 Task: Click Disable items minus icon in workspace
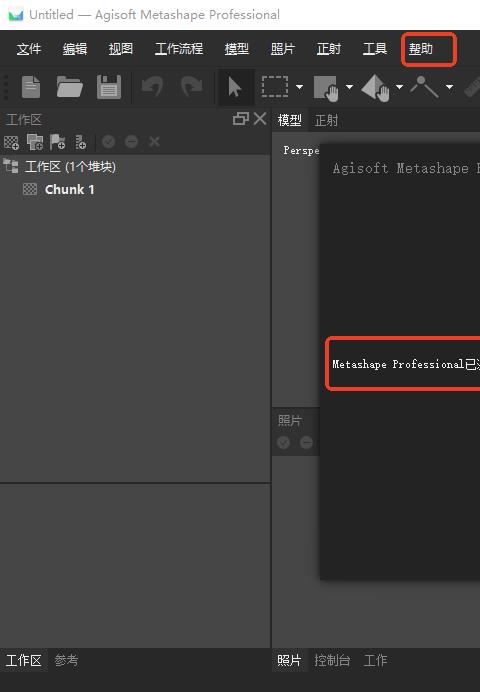pyautogui.click(x=131, y=142)
